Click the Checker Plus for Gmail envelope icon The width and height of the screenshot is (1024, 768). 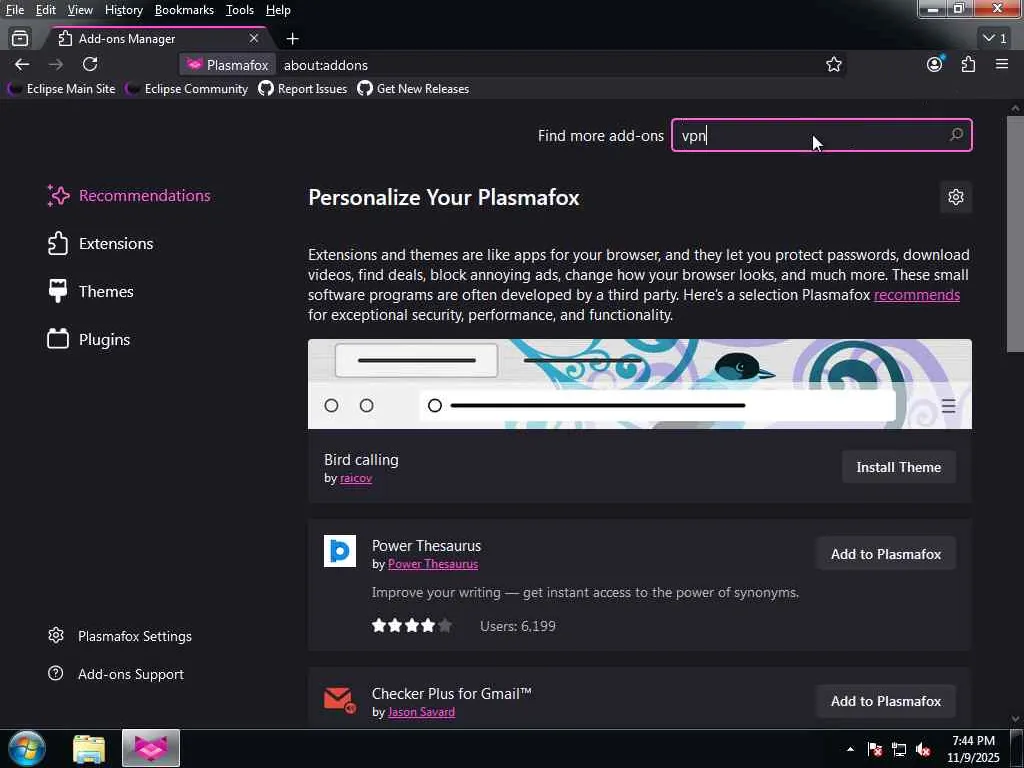[340, 699]
